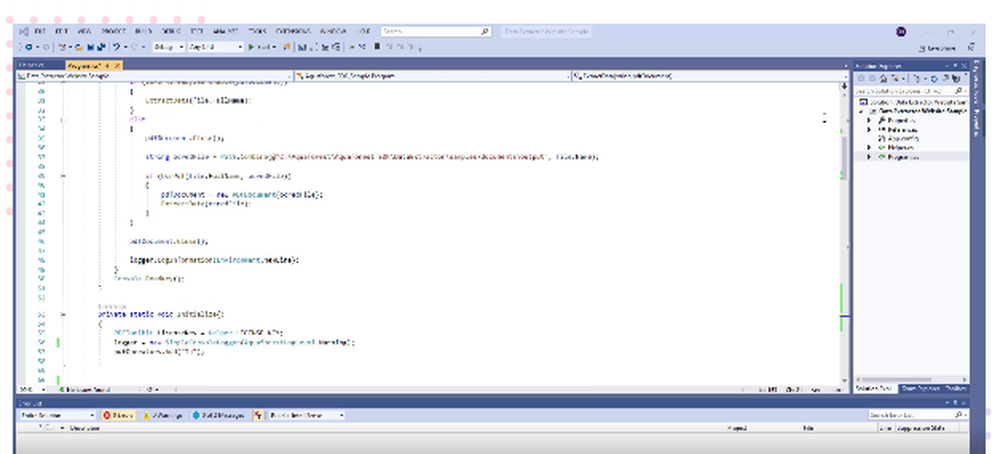Open the Window menu
The width and height of the screenshot is (1000, 454).
coord(332,31)
